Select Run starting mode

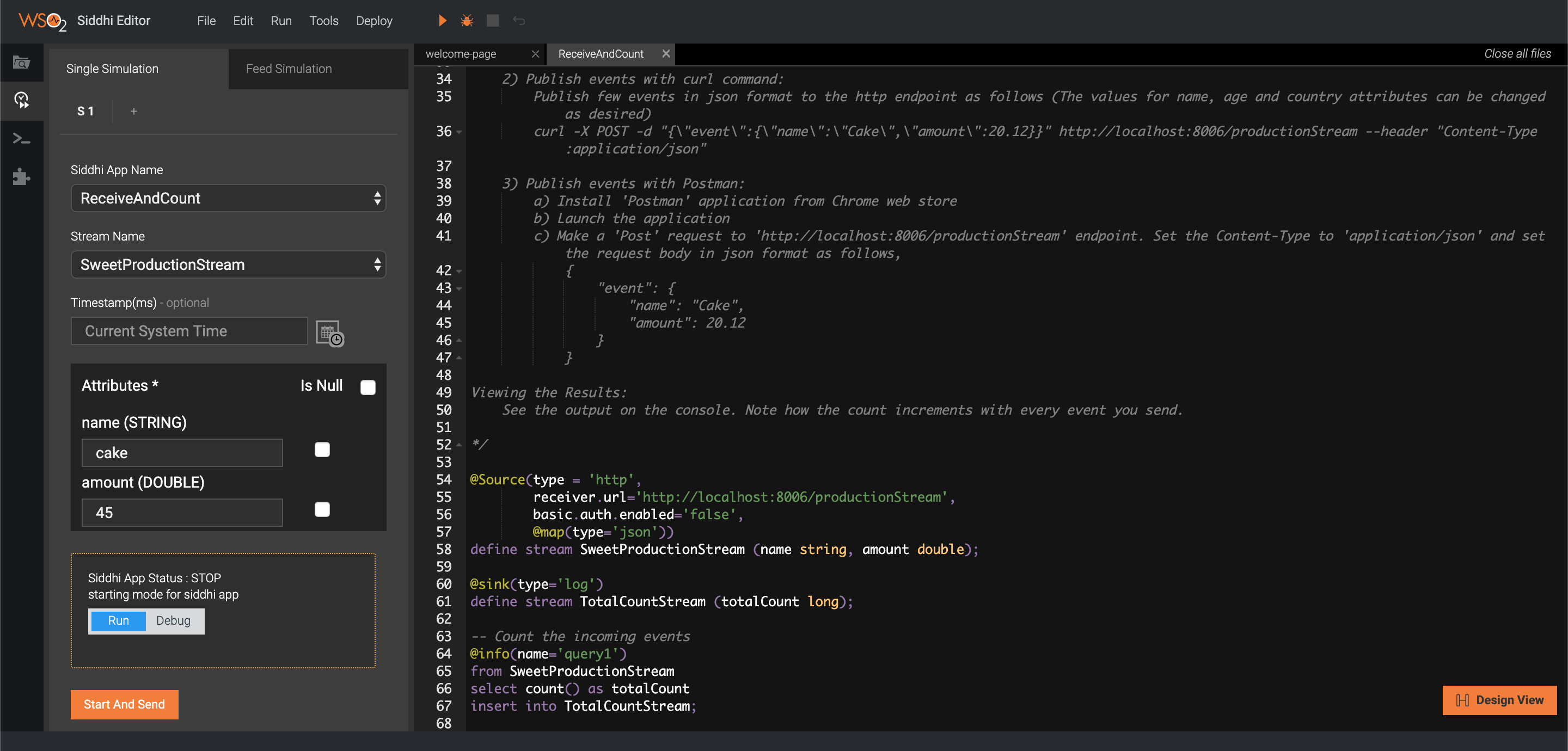click(x=118, y=621)
